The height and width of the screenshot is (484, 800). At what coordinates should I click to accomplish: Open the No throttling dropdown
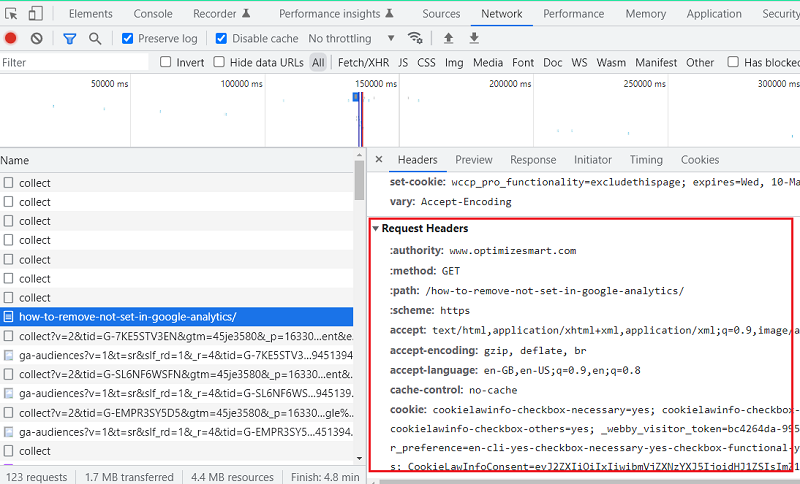click(351, 38)
